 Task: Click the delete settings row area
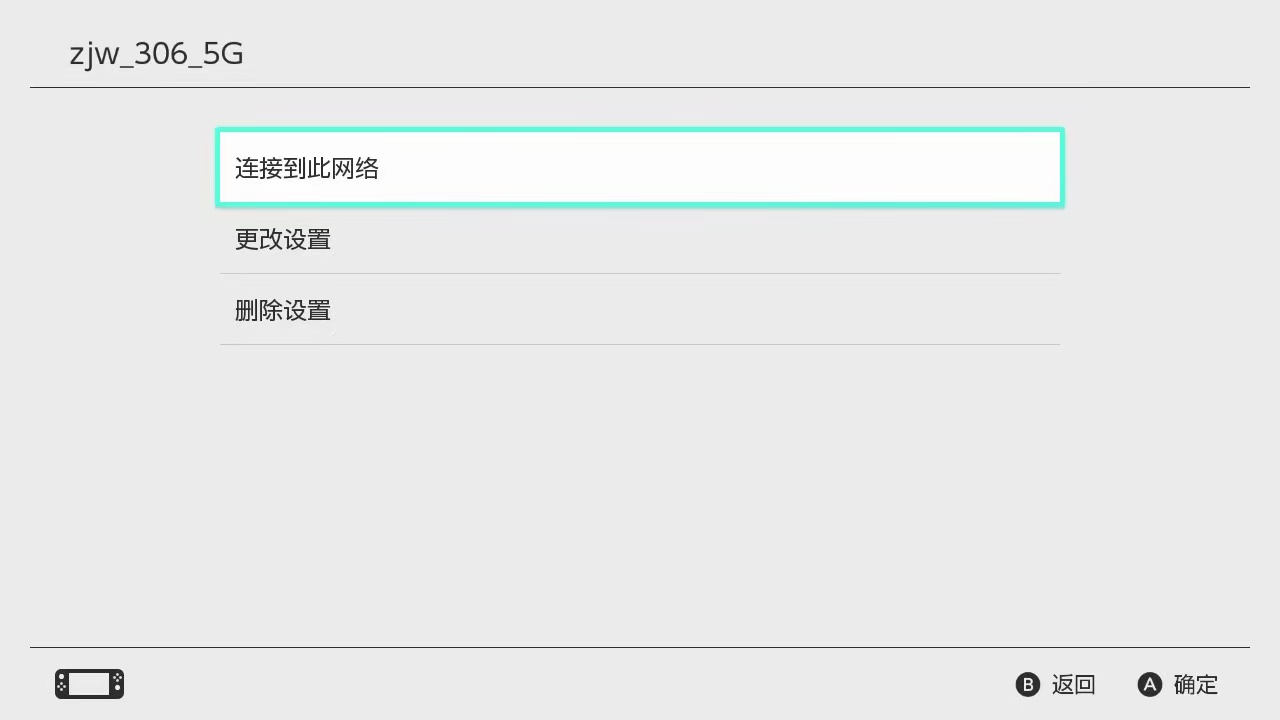coord(640,310)
